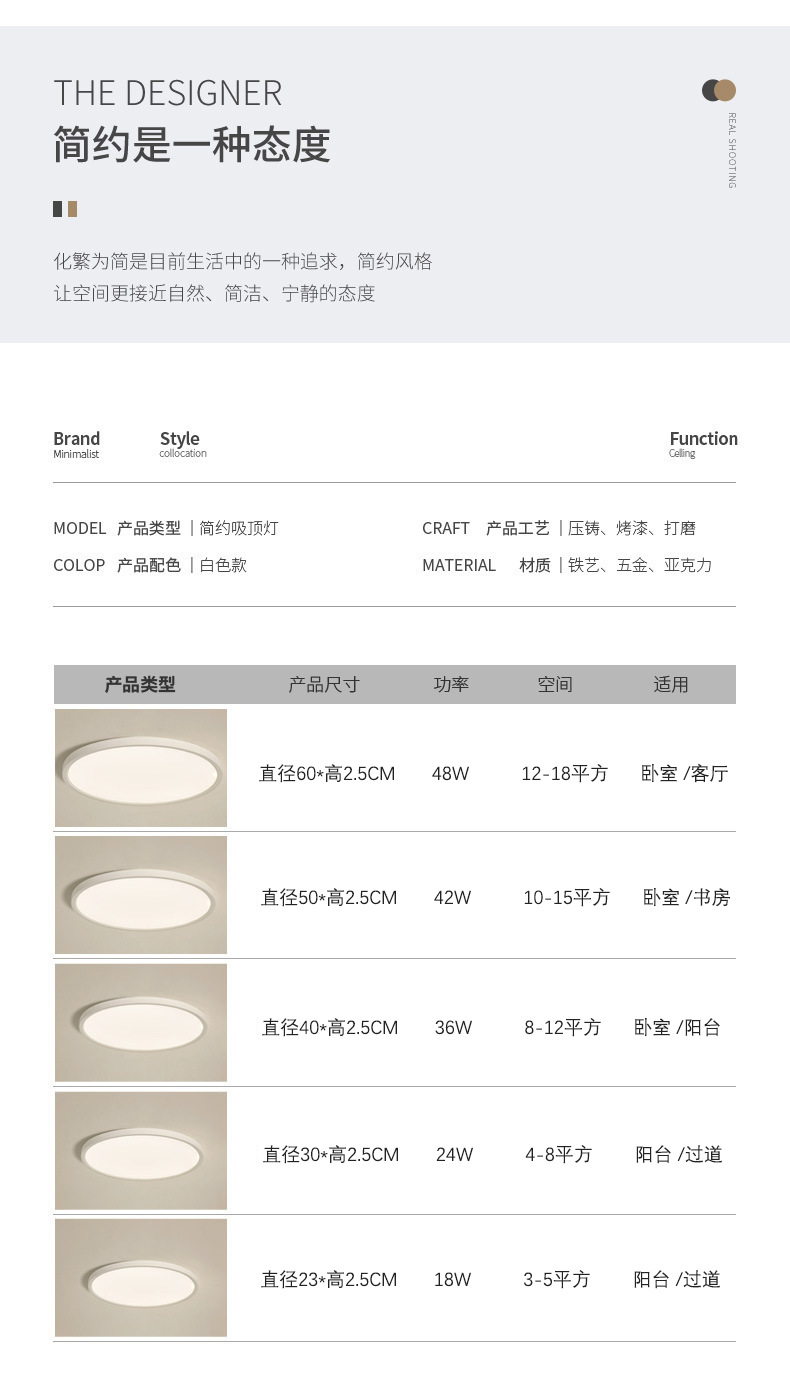Click the Style label
Screen dimensions: 790x1379
pyautogui.click(x=180, y=439)
